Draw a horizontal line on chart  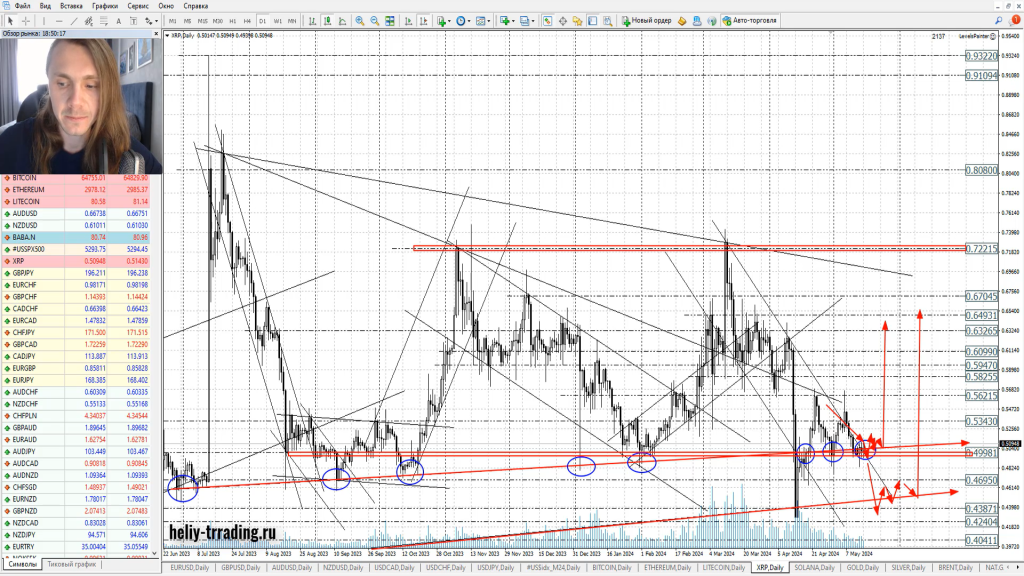point(61,20)
